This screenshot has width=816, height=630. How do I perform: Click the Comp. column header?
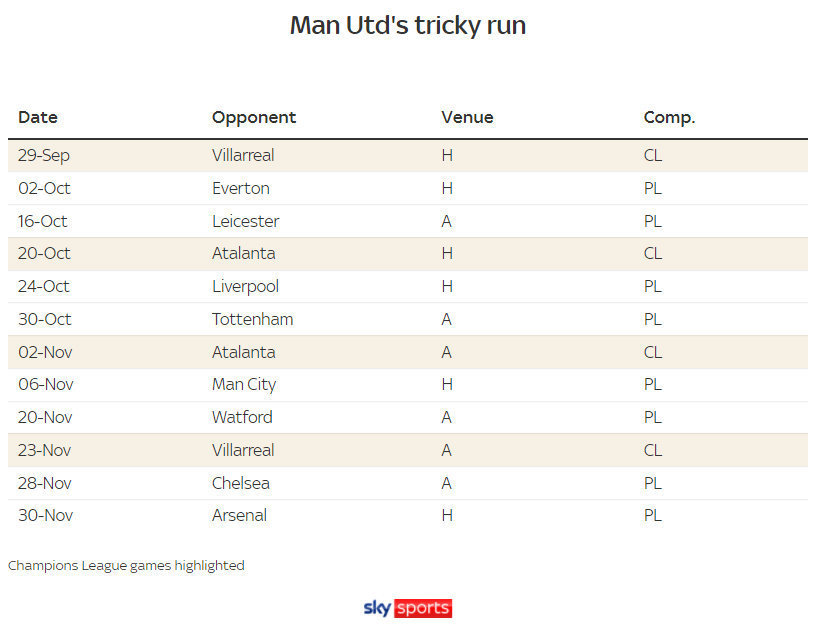(x=669, y=118)
